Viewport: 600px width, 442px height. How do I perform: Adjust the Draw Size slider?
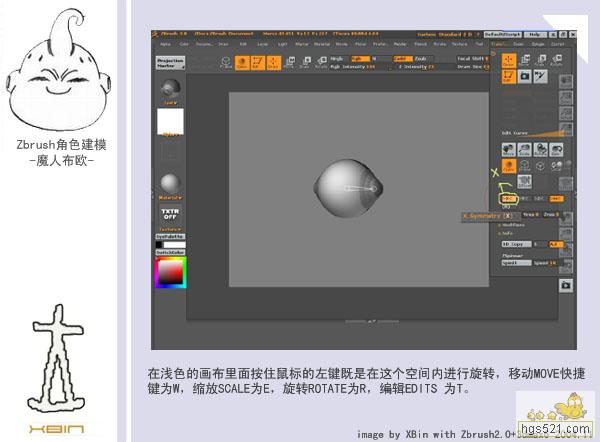pos(473,67)
